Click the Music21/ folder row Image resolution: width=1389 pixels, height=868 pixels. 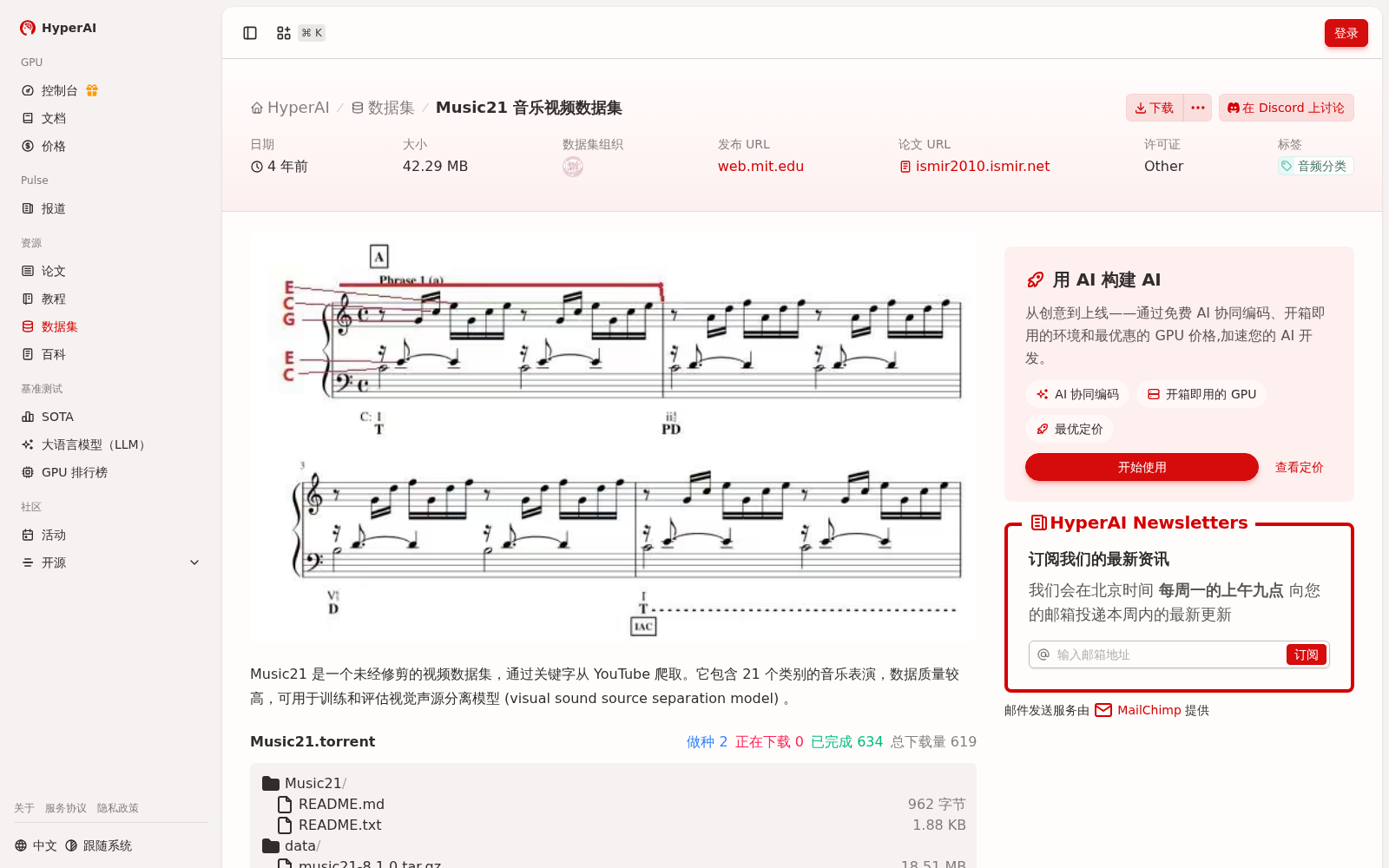(613, 783)
